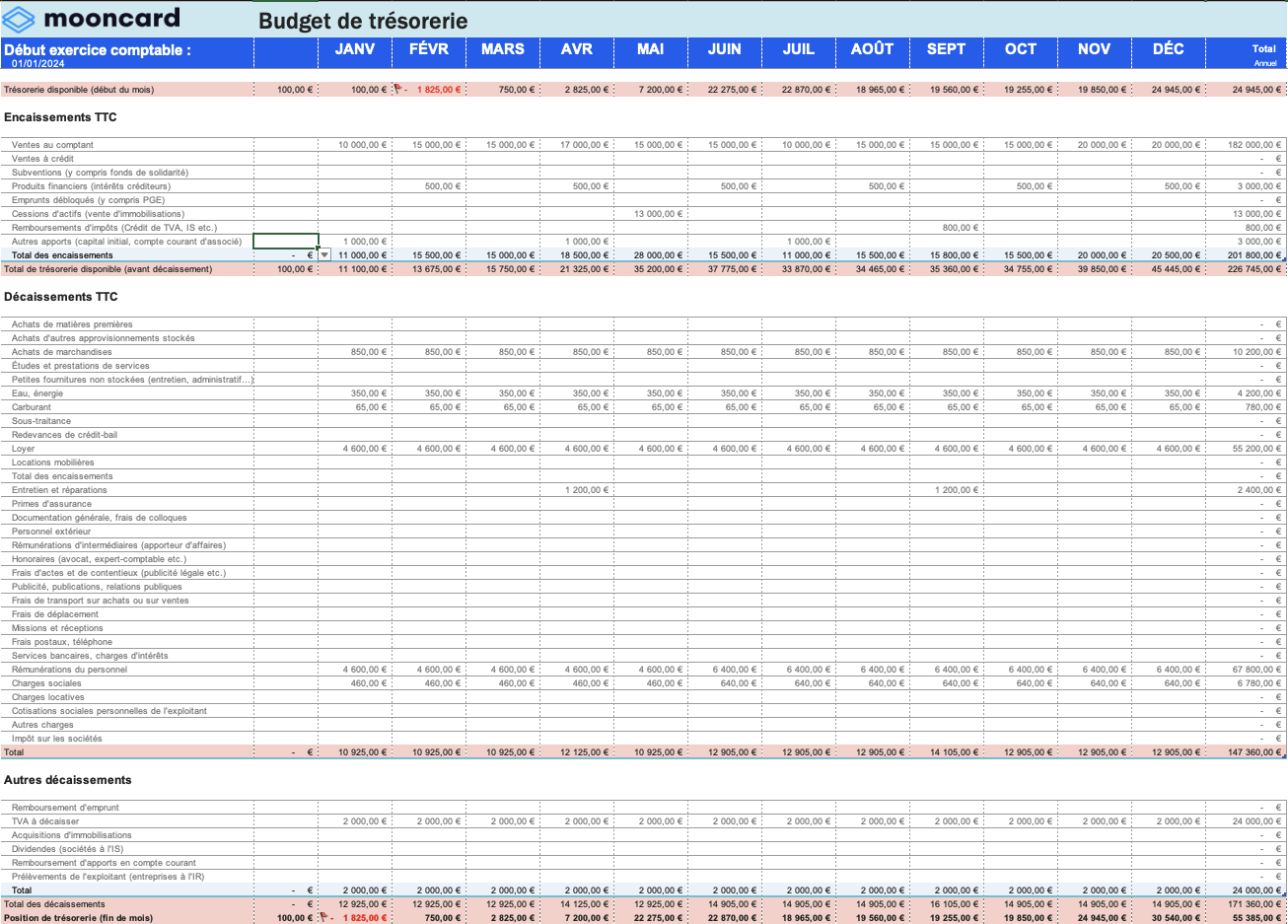The height and width of the screenshot is (924, 1288).
Task: Click the DÉC month header
Action: [x=1168, y=49]
